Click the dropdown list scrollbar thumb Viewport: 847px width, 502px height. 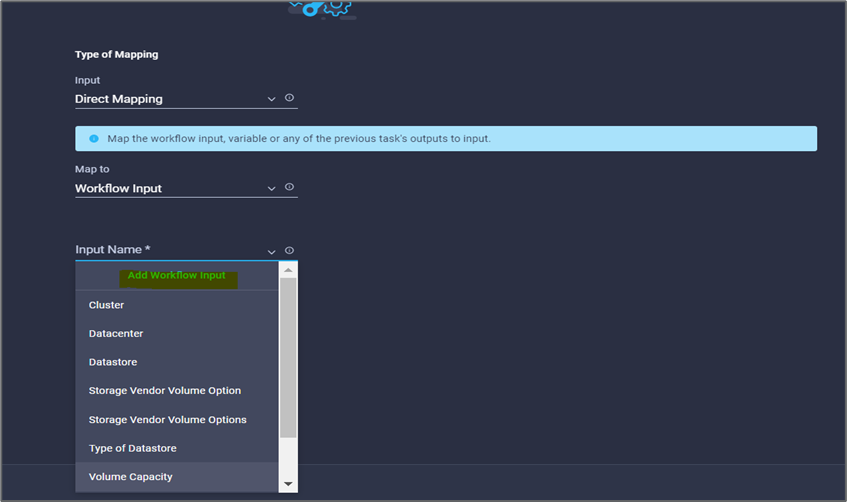[x=288, y=358]
